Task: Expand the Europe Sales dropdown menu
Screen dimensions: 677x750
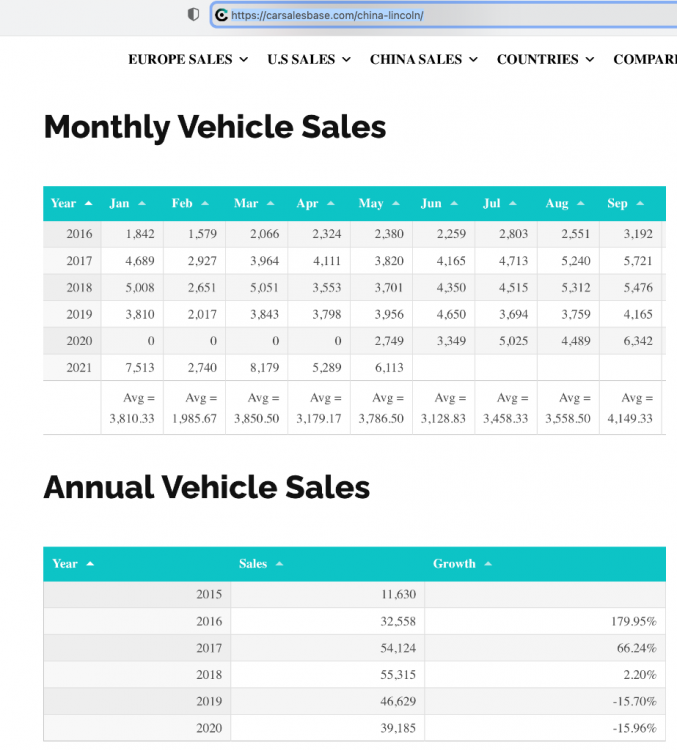Action: [188, 59]
